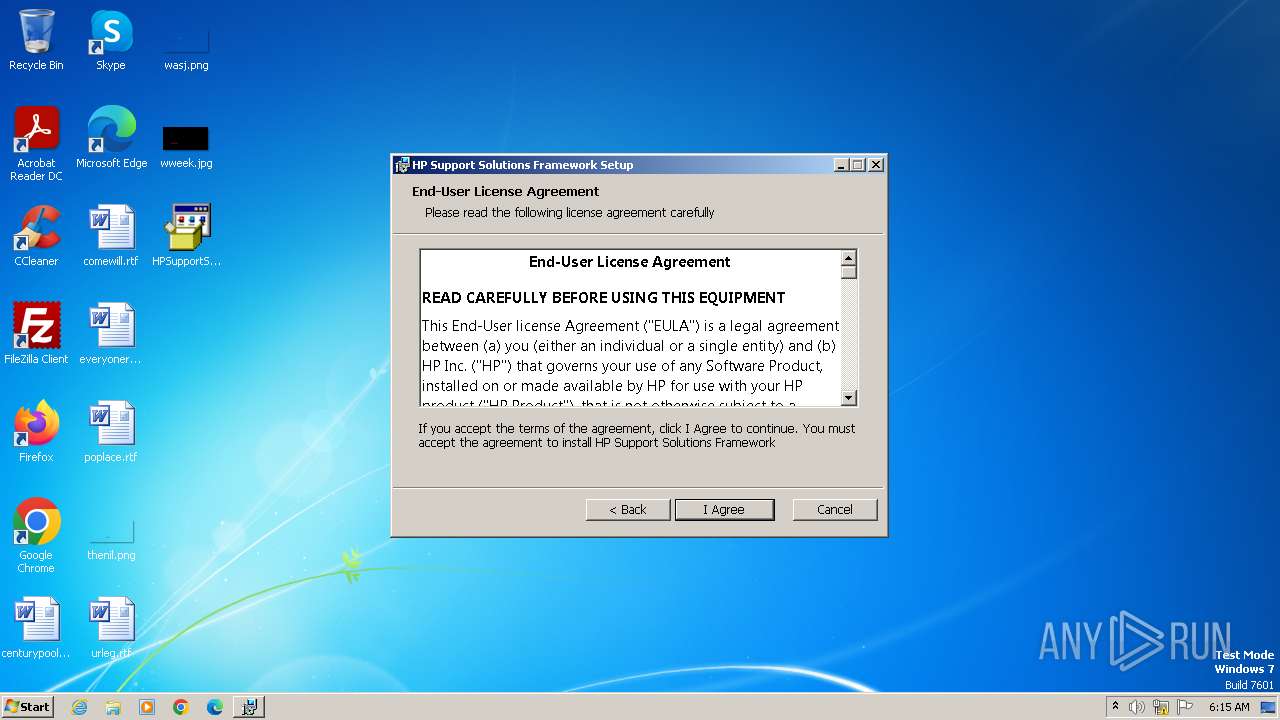This screenshot has height=720, width=1280.
Task: Click the setup window title bar icon
Action: pos(402,165)
